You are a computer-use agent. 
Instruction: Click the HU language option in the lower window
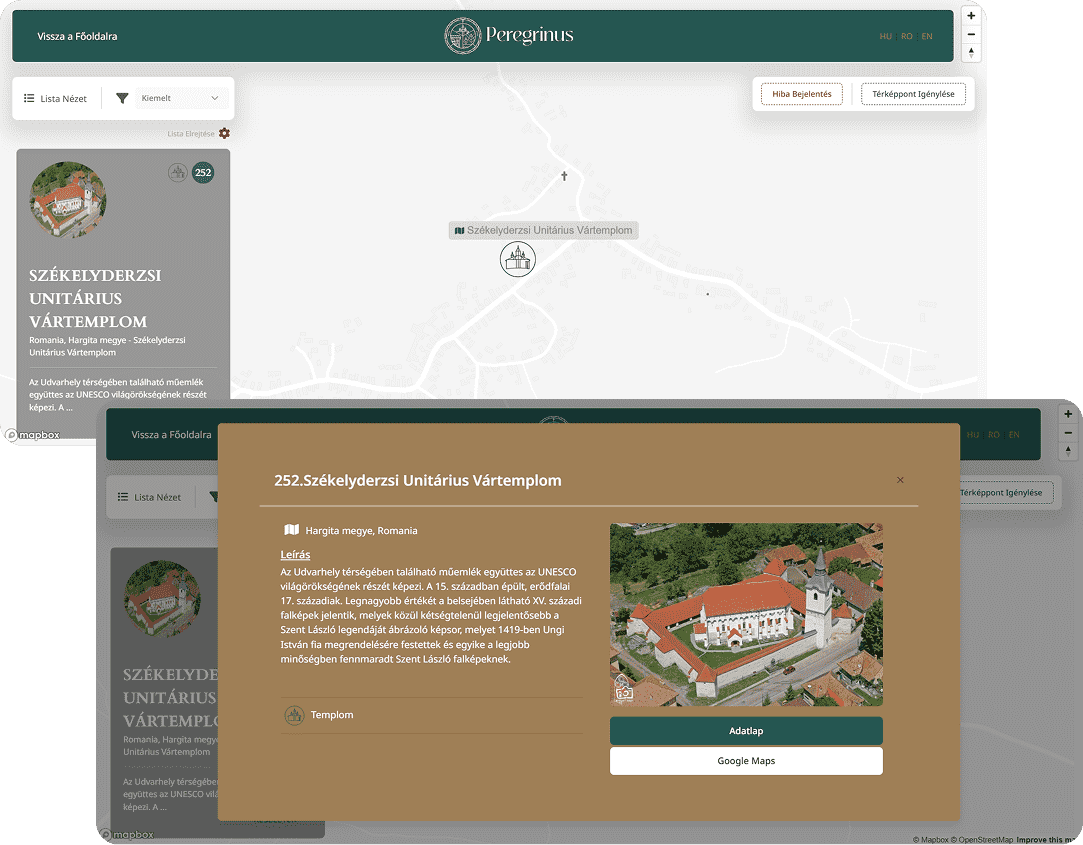pos(972,435)
